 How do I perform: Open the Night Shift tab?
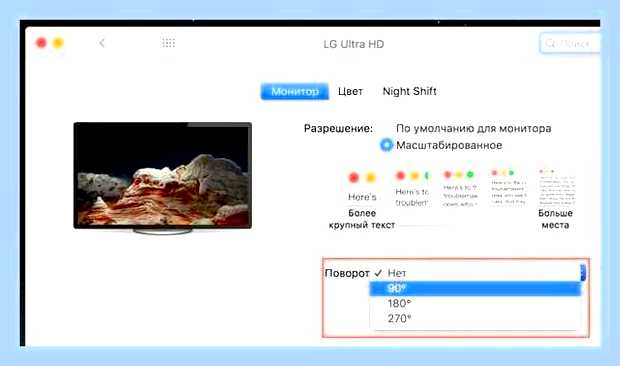coord(409,91)
